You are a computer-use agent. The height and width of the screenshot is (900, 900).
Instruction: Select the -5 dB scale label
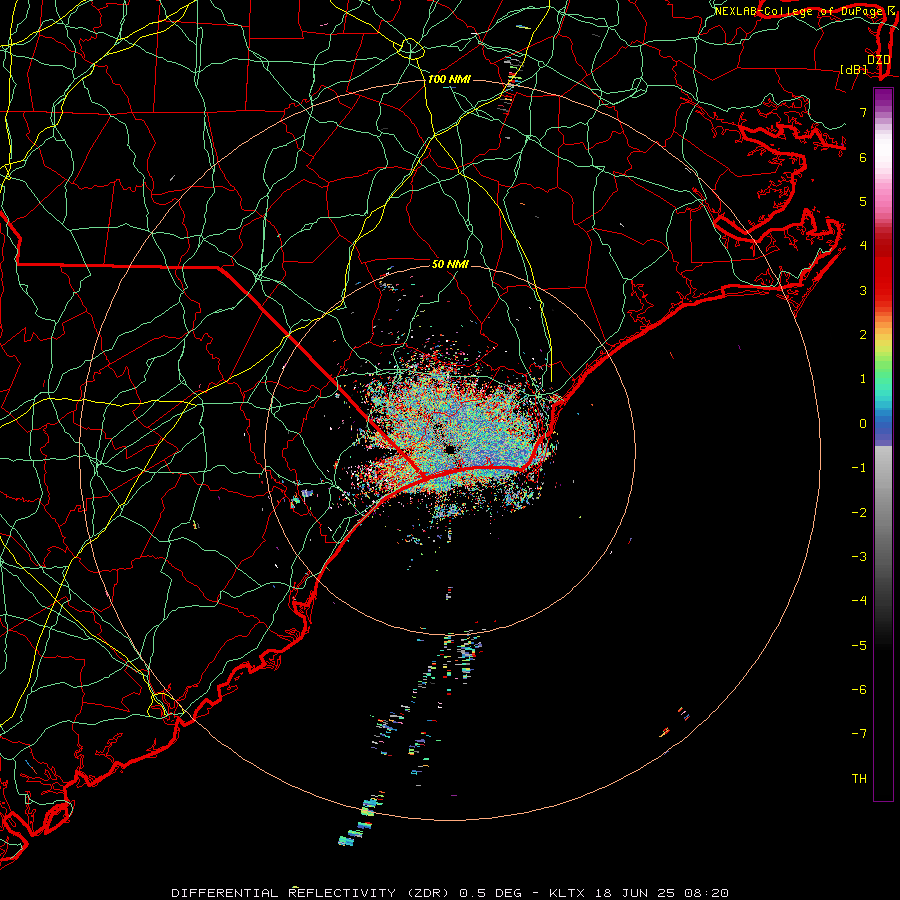859,646
